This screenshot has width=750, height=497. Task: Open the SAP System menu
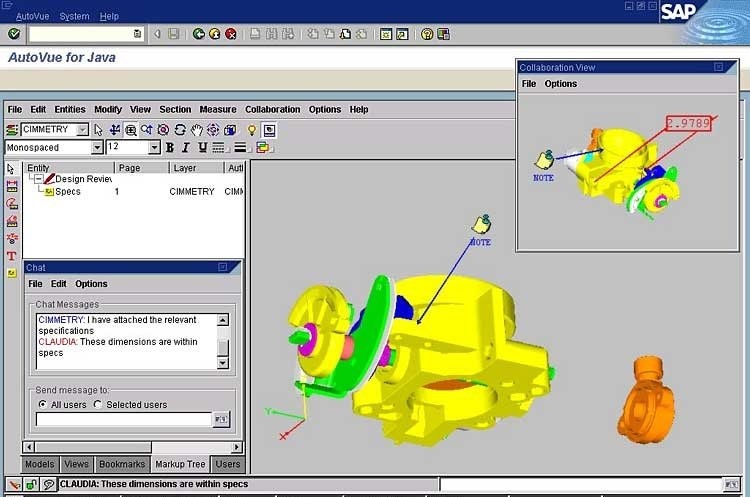74,16
